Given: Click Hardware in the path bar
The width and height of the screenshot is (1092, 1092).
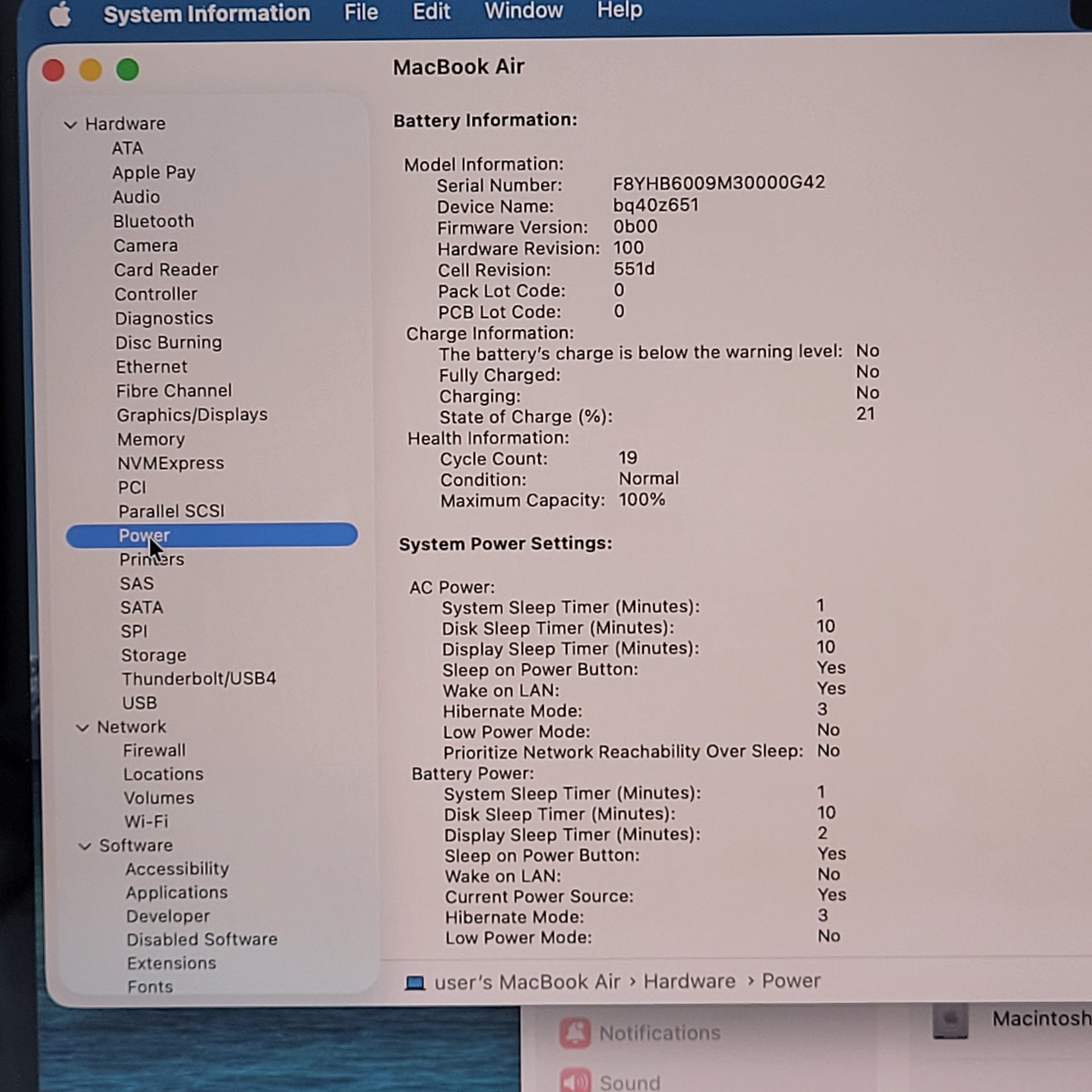Looking at the screenshot, I should (690, 981).
